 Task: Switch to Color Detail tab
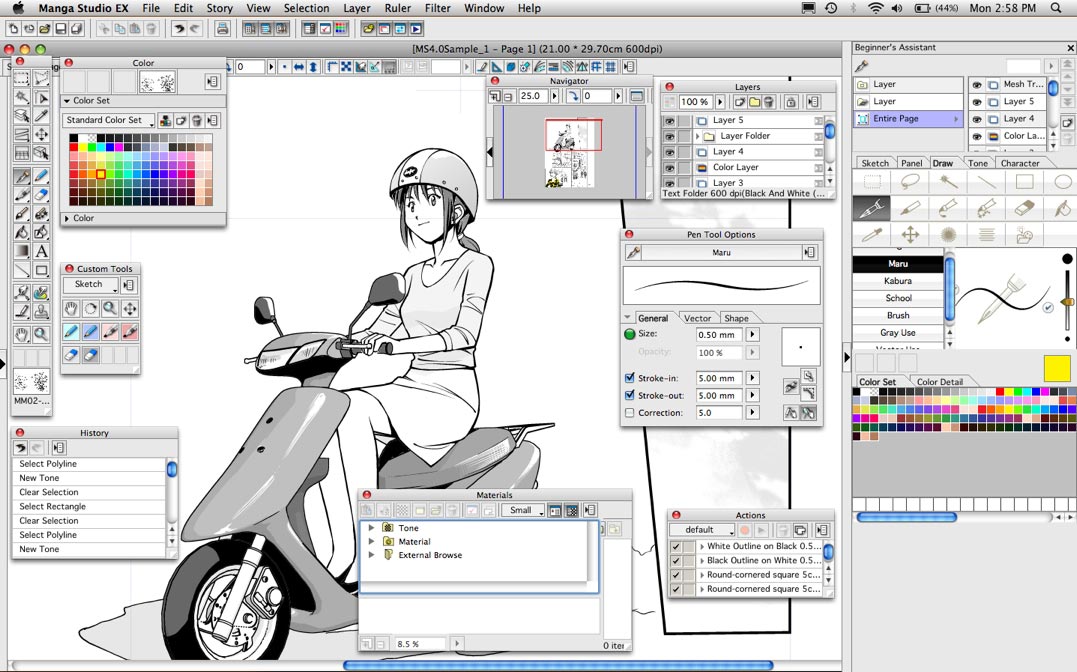(x=940, y=381)
